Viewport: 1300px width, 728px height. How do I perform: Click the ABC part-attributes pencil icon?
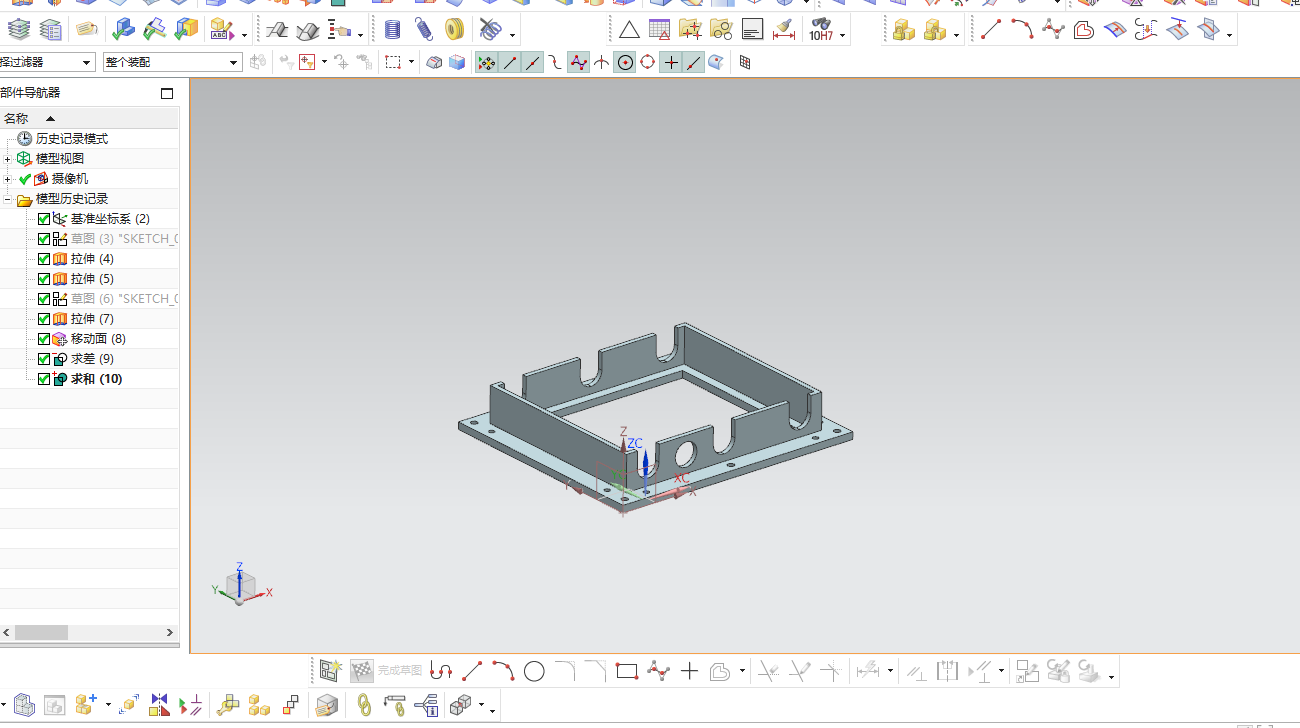click(x=221, y=31)
